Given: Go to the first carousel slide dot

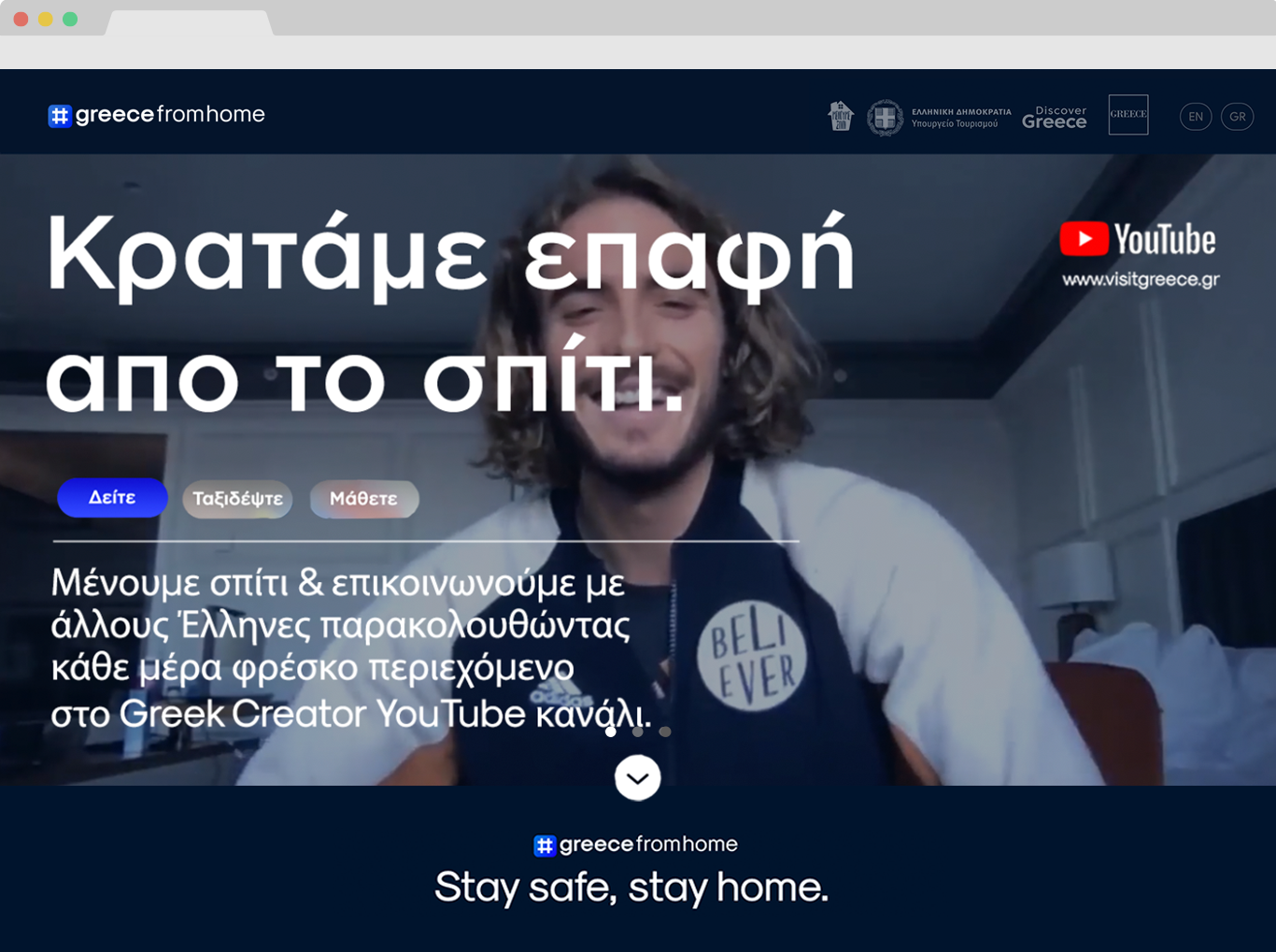Looking at the screenshot, I should click(611, 732).
